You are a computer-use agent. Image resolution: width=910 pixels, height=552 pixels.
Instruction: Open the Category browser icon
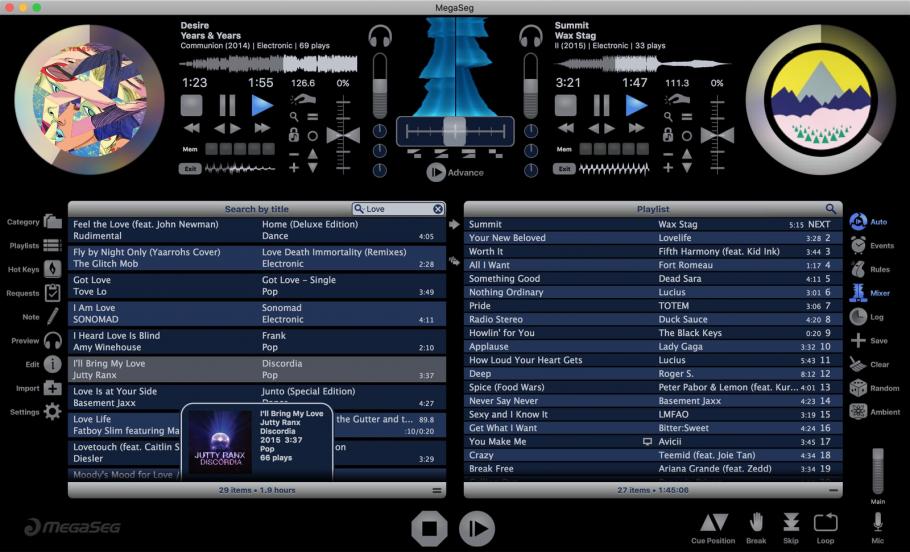(x=52, y=221)
